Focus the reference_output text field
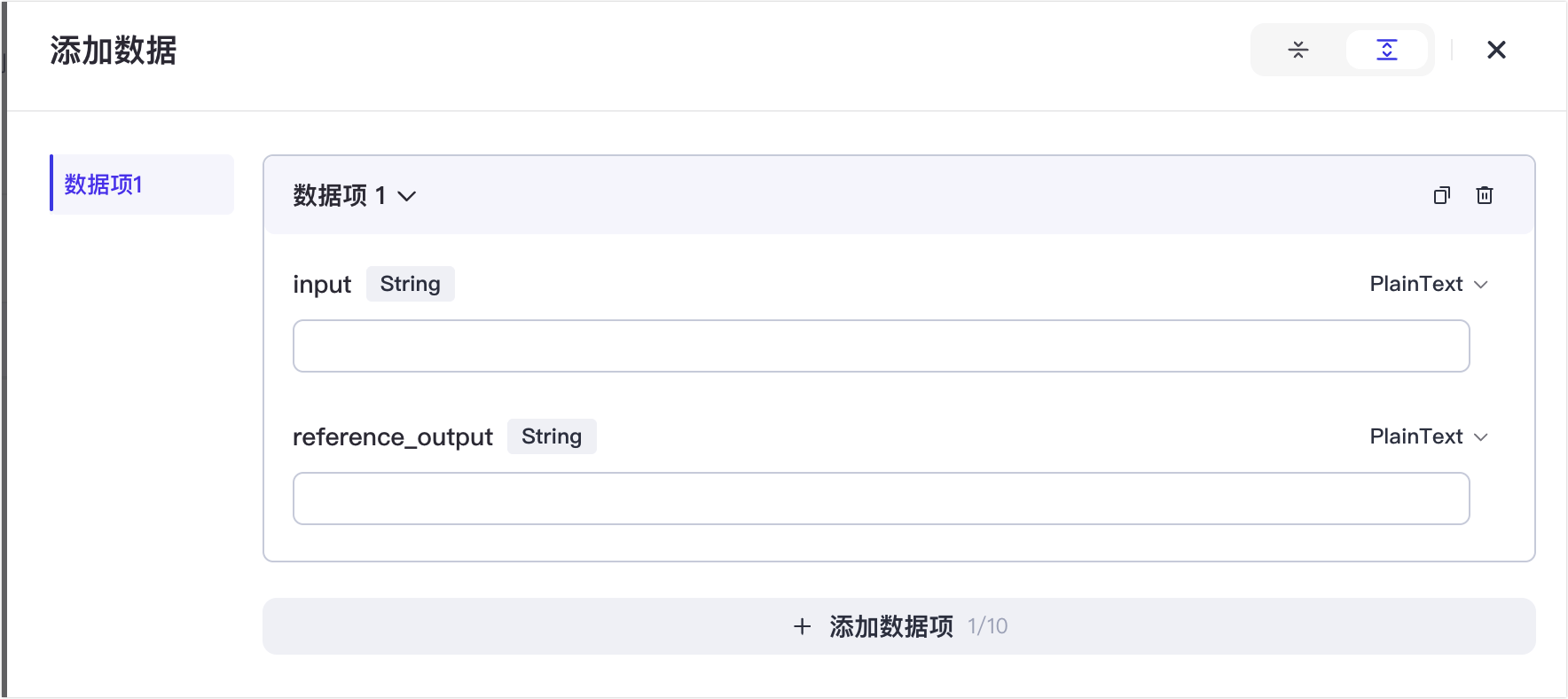Viewport: 1568px width, 699px height. point(881,499)
